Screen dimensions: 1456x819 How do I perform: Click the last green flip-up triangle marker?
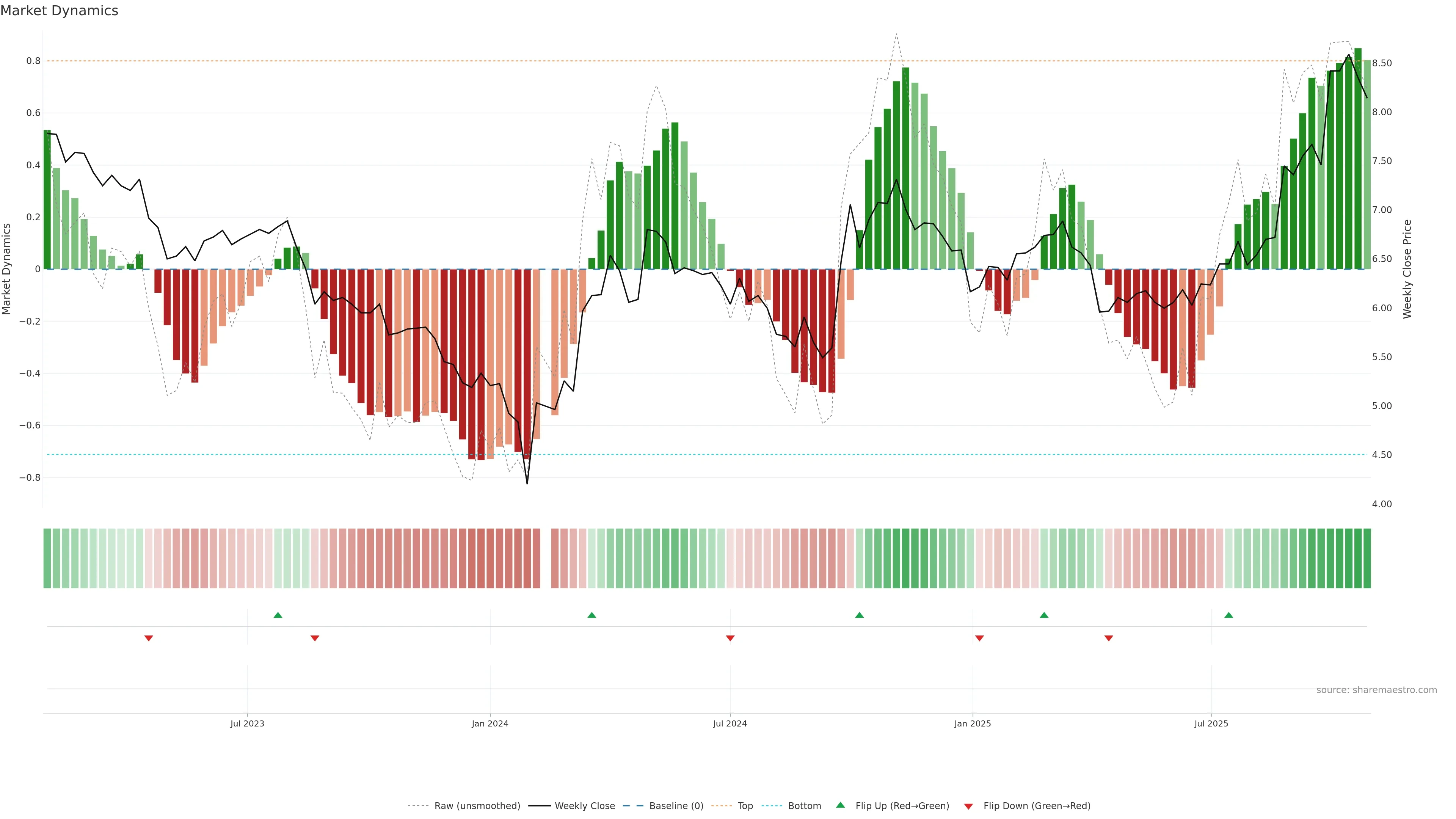(x=1228, y=615)
